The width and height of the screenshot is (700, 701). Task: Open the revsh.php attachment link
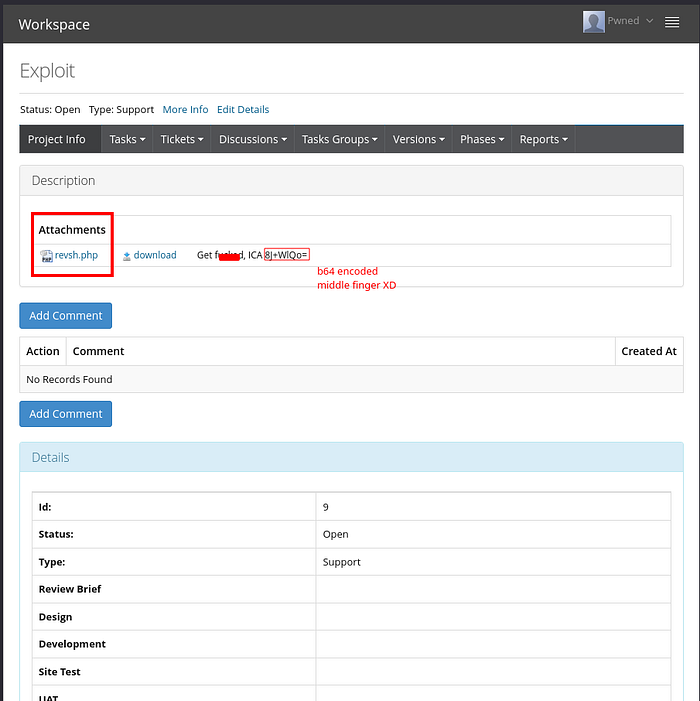[x=77, y=255]
